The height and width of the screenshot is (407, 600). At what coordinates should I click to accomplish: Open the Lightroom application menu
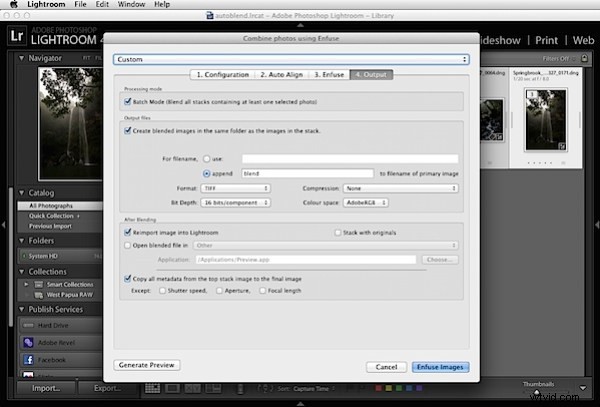tap(46, 5)
